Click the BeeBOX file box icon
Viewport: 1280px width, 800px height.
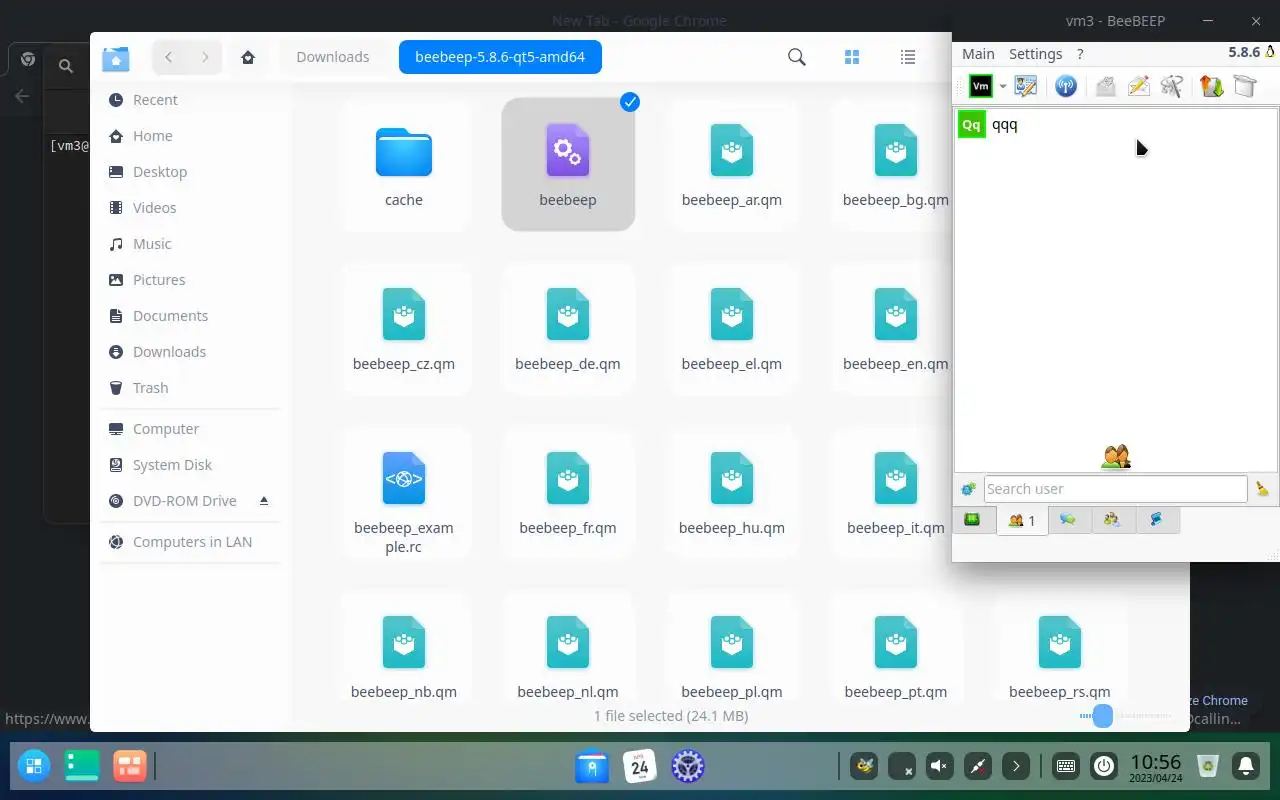[1245, 86]
